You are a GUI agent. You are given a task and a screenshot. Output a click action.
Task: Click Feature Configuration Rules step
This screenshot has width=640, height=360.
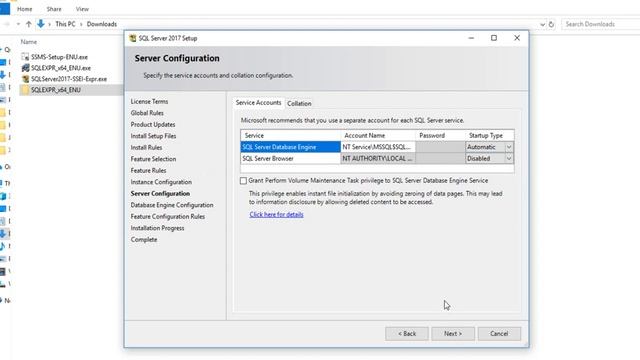coord(168,216)
